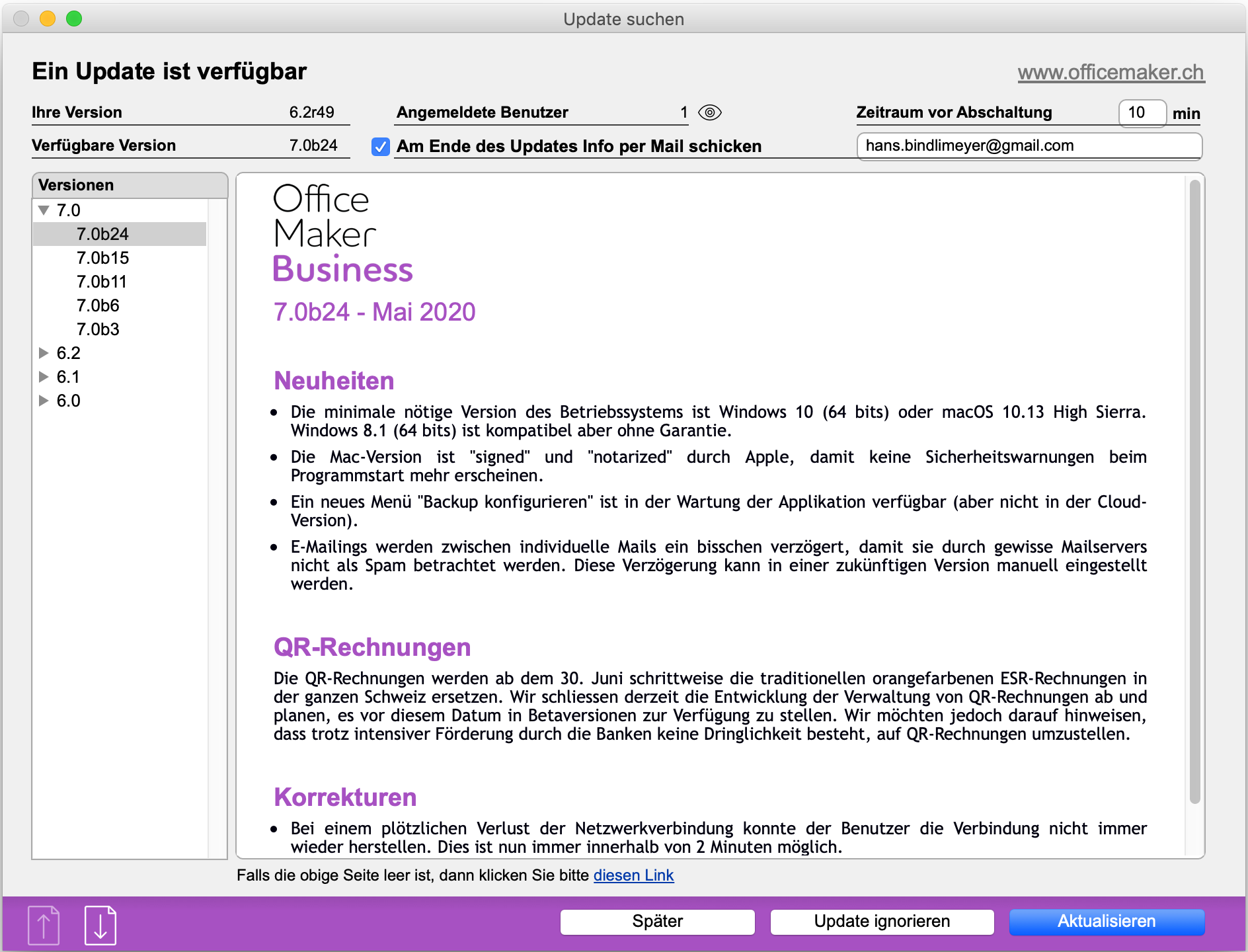1248x952 pixels.
Task: Click the download arrow icon in purple bar
Action: coord(100,925)
